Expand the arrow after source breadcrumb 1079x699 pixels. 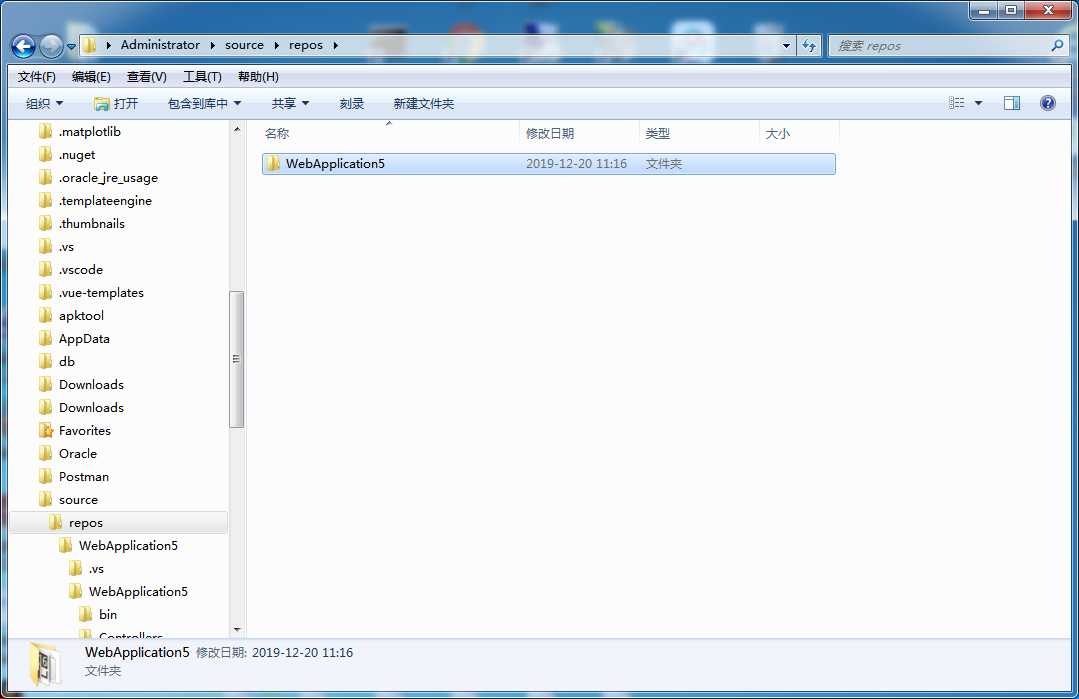[x=277, y=45]
